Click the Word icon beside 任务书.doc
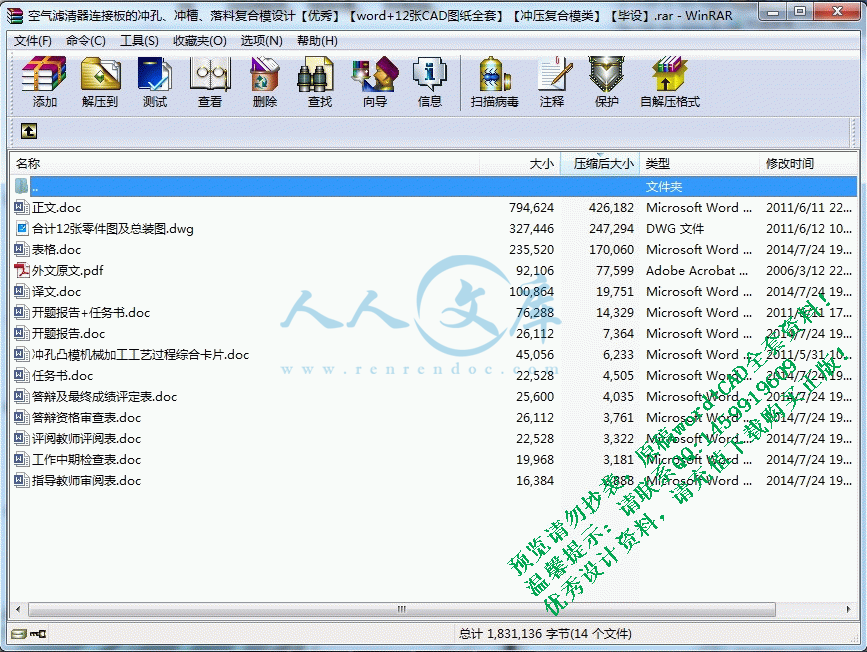This screenshot has height=652, width=867. pos(21,375)
